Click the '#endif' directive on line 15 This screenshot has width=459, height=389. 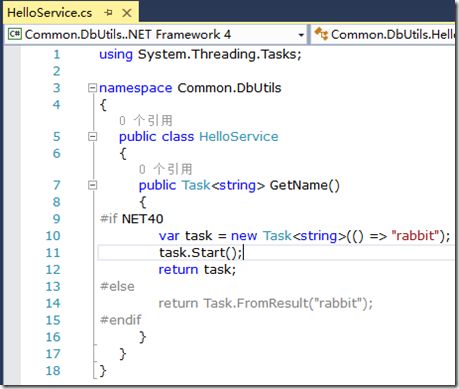click(x=121, y=320)
